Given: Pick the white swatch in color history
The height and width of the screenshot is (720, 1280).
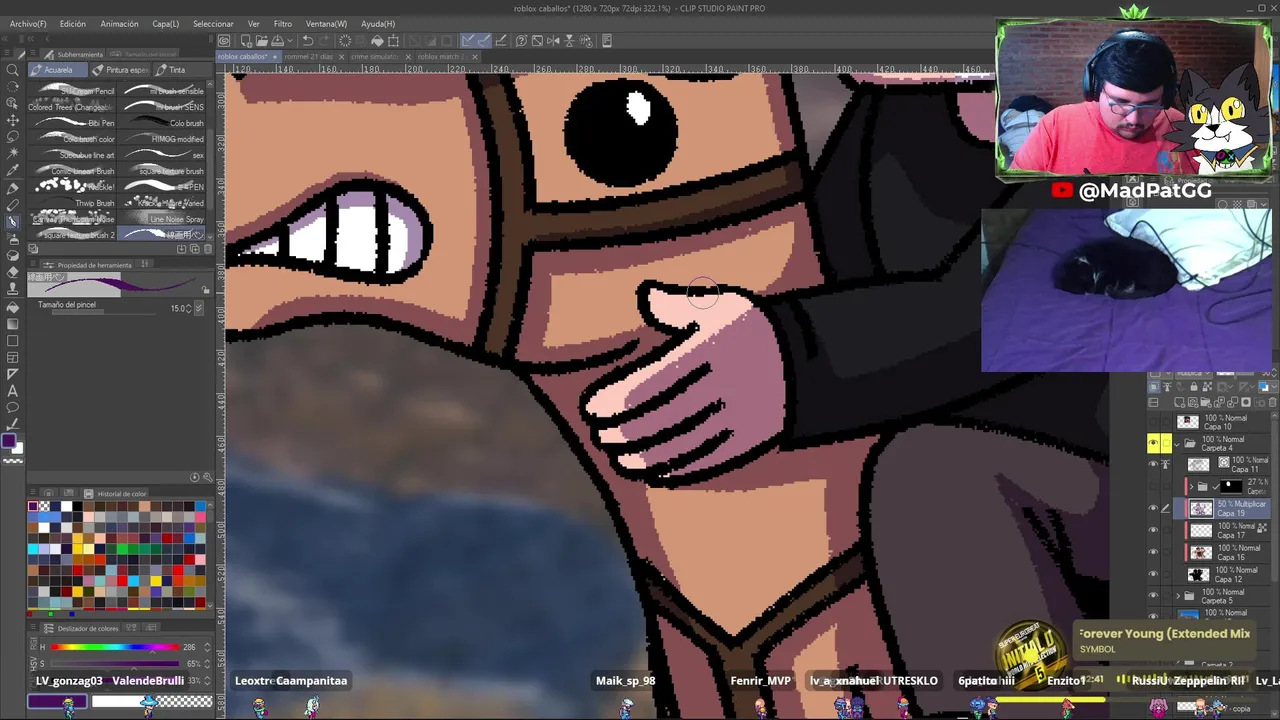Looking at the screenshot, I should point(66,507).
